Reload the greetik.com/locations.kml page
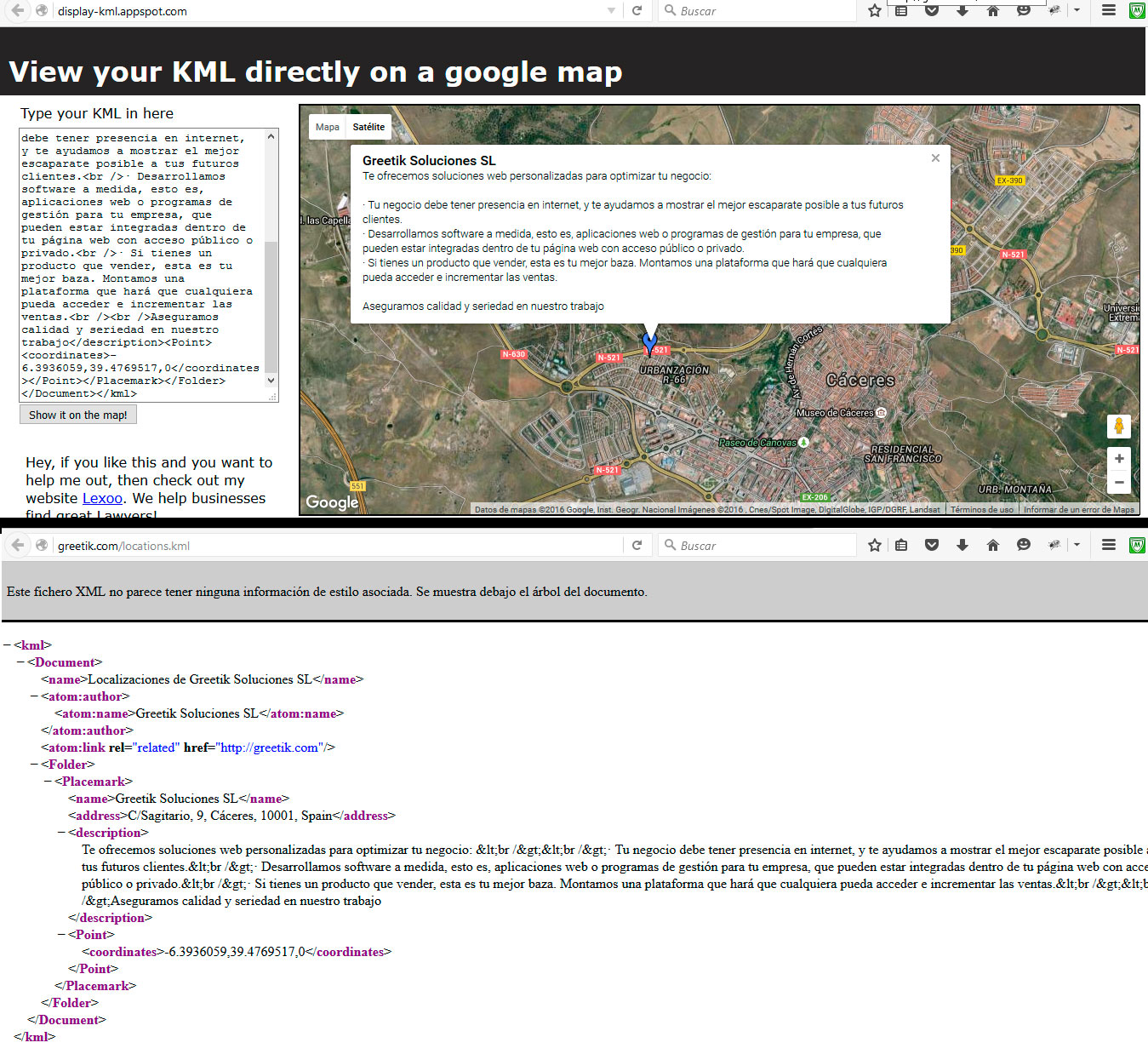The image size is (1148, 1054). coord(637,545)
